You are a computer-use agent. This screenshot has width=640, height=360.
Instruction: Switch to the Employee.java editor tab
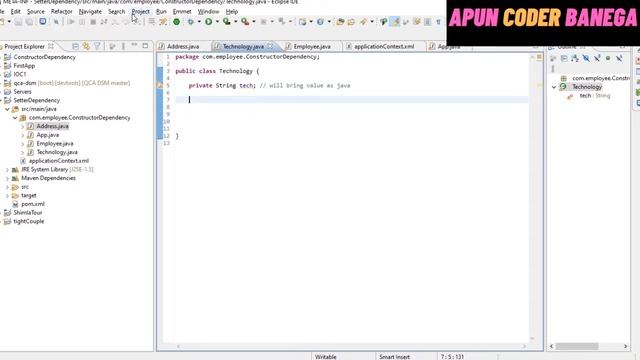point(312,47)
